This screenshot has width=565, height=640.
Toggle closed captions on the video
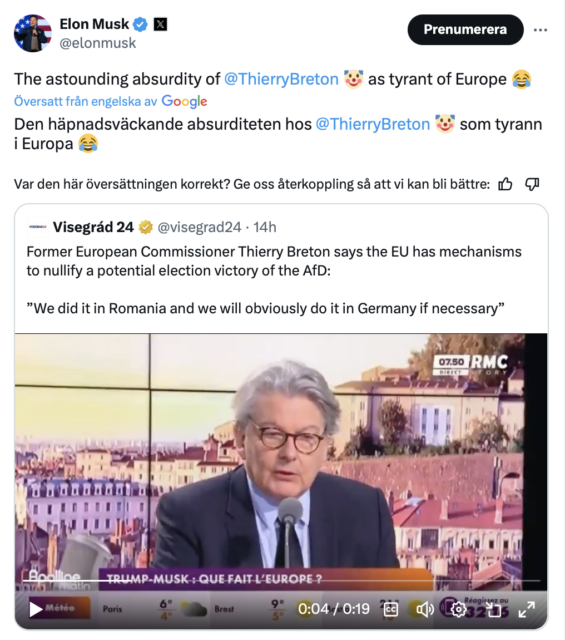pos(391,609)
